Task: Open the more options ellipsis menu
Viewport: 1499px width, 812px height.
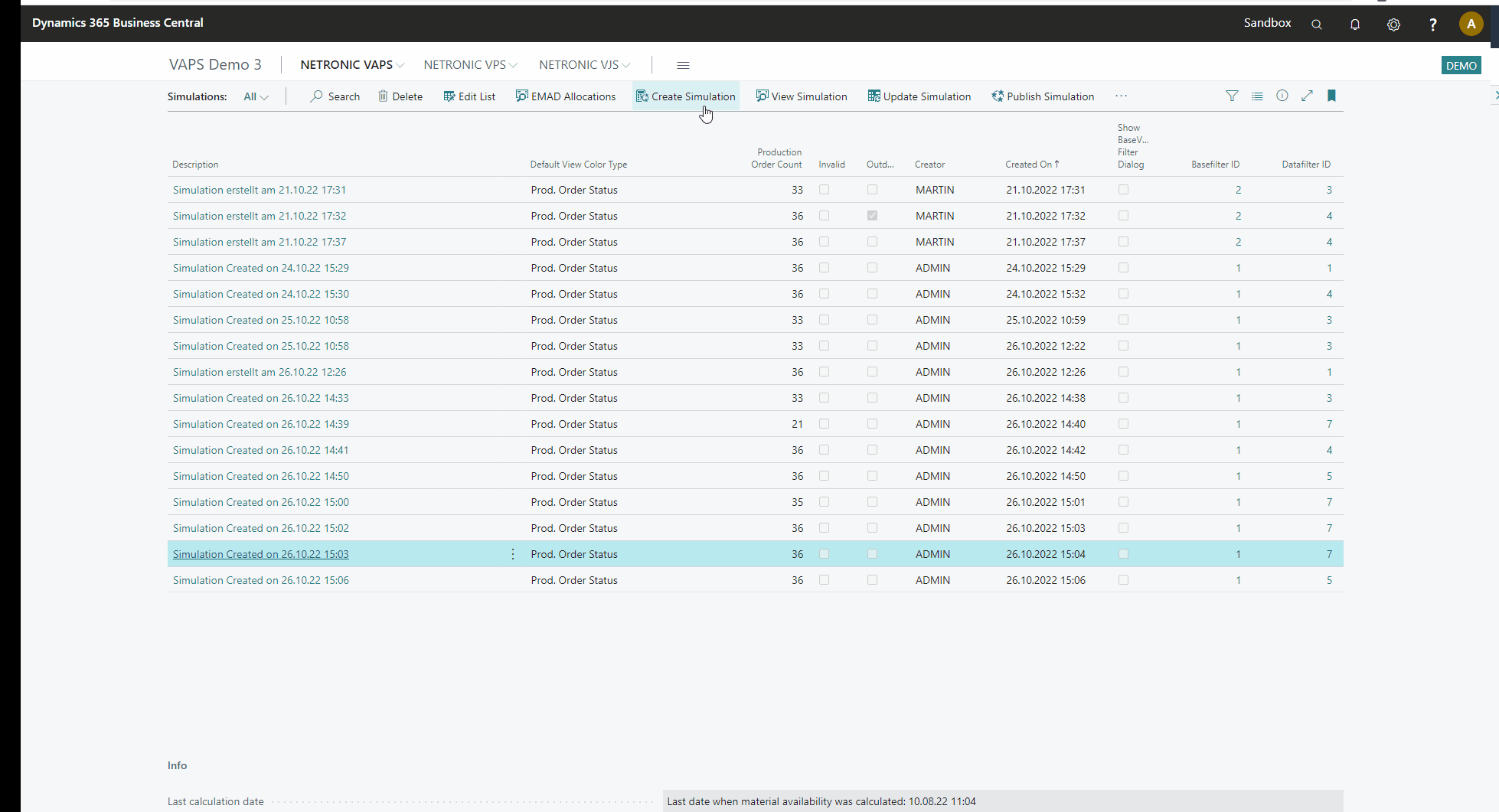Action: 1121,96
